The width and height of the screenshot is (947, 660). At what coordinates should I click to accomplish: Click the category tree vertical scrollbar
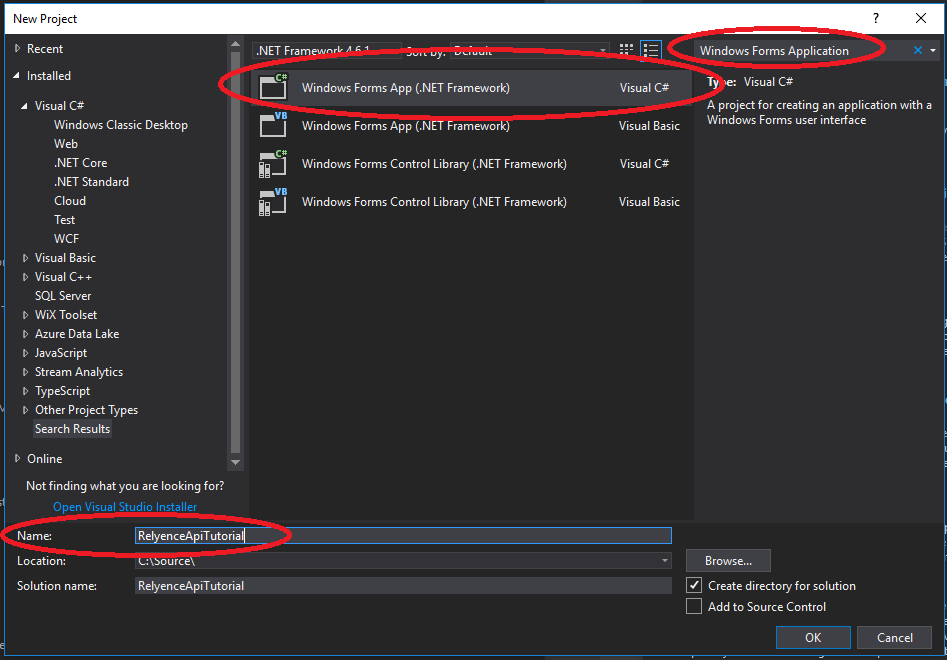(x=236, y=250)
